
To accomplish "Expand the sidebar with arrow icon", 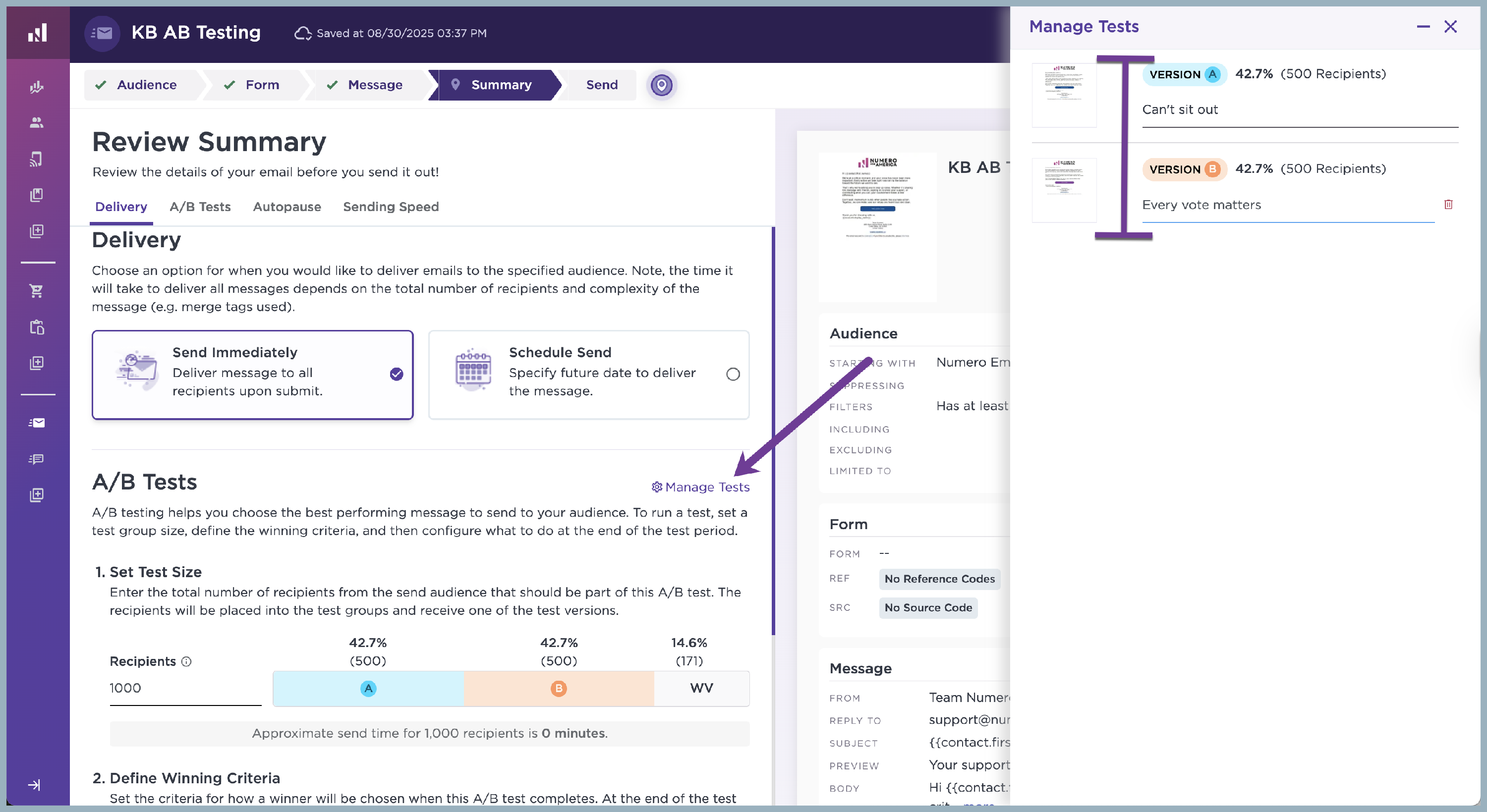I will coord(35,785).
